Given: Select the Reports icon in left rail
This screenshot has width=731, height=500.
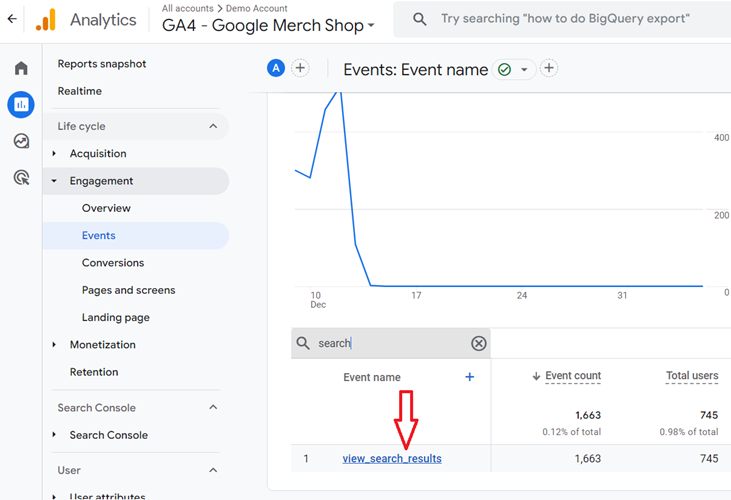Looking at the screenshot, I should 21,104.
